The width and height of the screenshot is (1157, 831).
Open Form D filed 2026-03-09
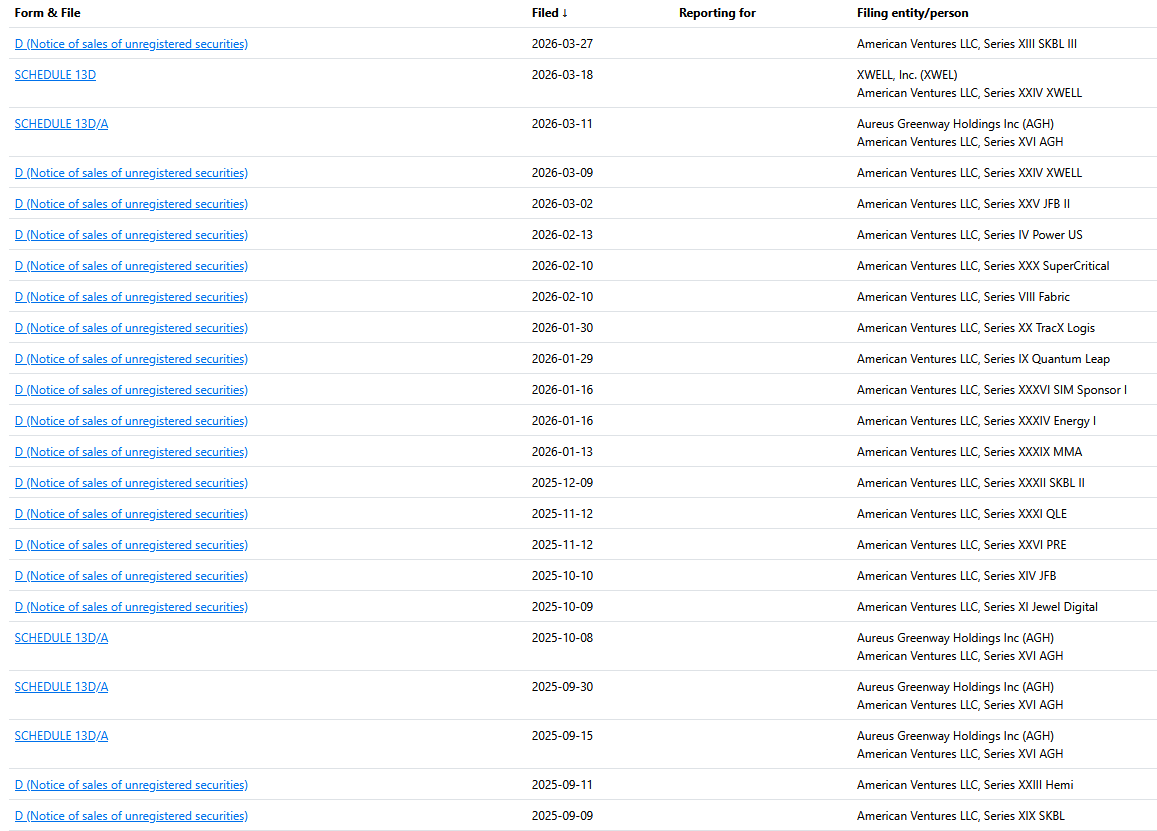tap(131, 173)
